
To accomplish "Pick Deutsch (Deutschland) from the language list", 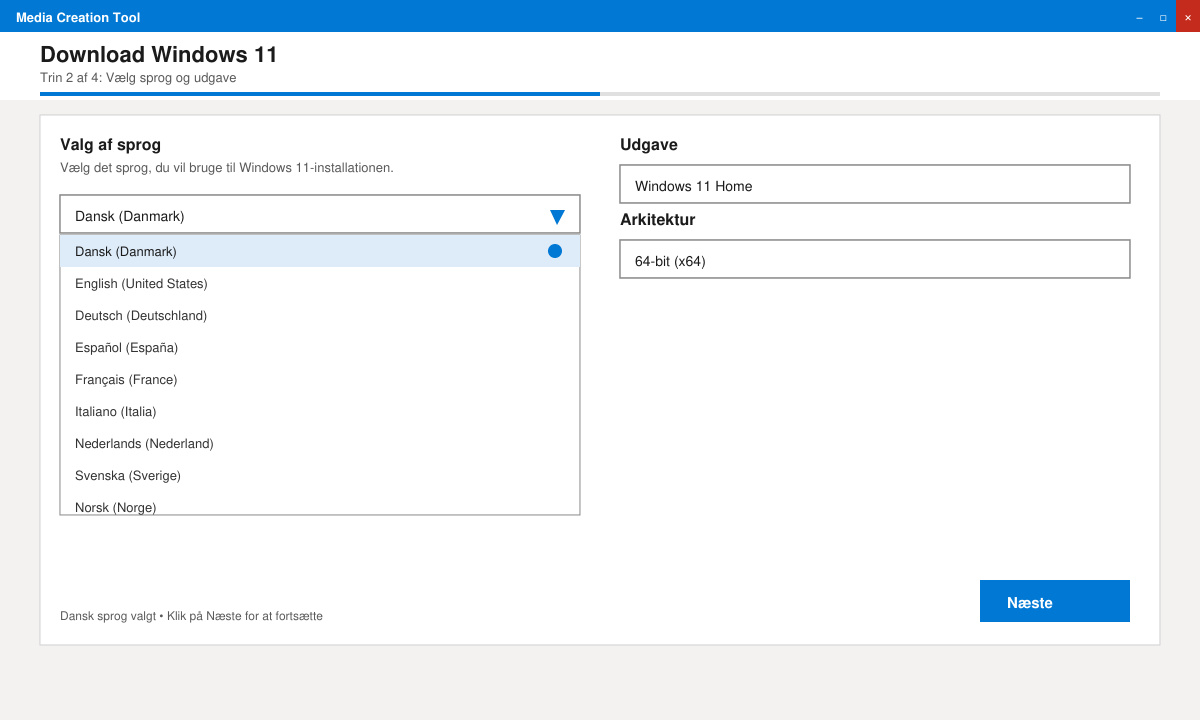I will click(x=320, y=315).
